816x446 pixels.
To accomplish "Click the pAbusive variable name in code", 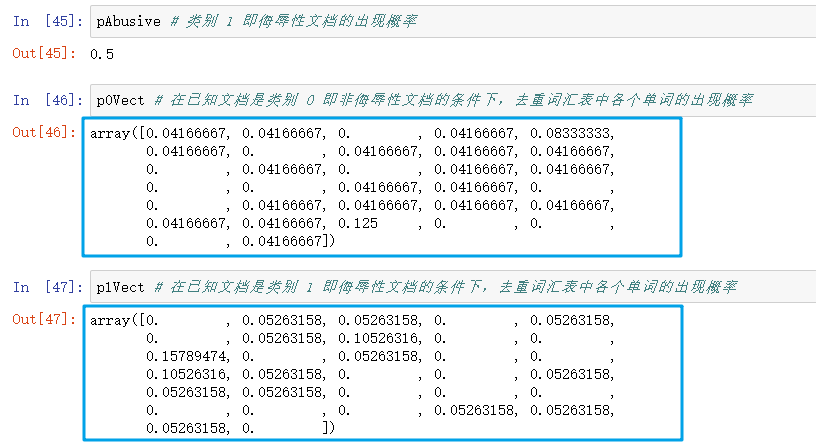I will 129,21.
